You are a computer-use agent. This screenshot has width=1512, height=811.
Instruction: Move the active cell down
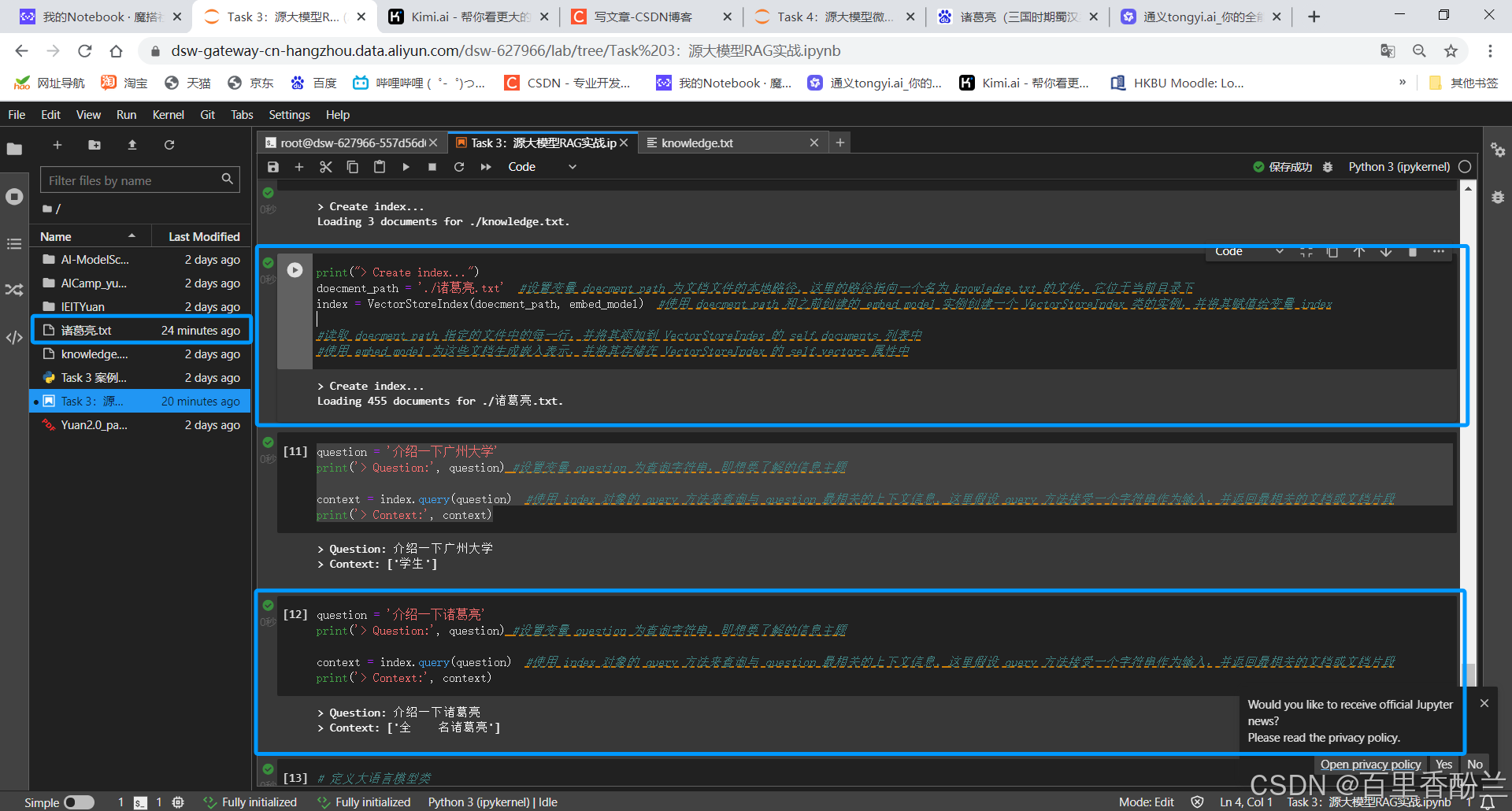[1386, 252]
